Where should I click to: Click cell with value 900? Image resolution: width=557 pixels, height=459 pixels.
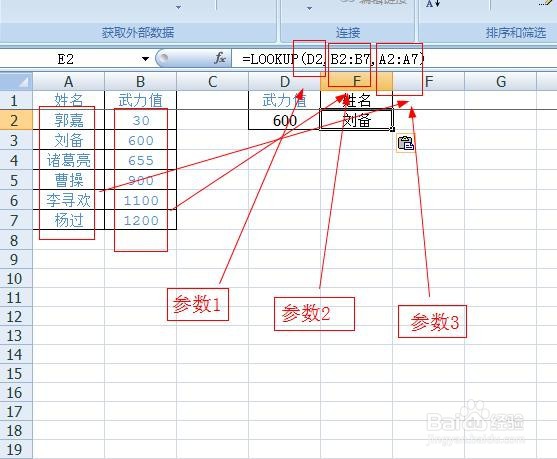point(141,180)
